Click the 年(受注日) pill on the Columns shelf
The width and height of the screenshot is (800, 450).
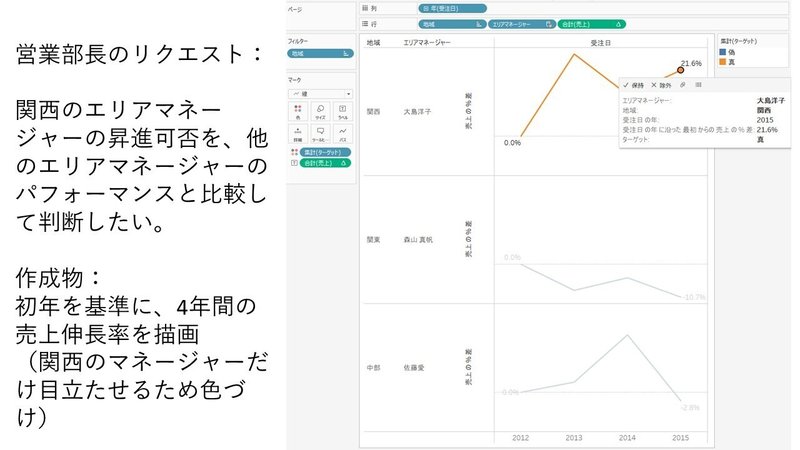click(452, 8)
